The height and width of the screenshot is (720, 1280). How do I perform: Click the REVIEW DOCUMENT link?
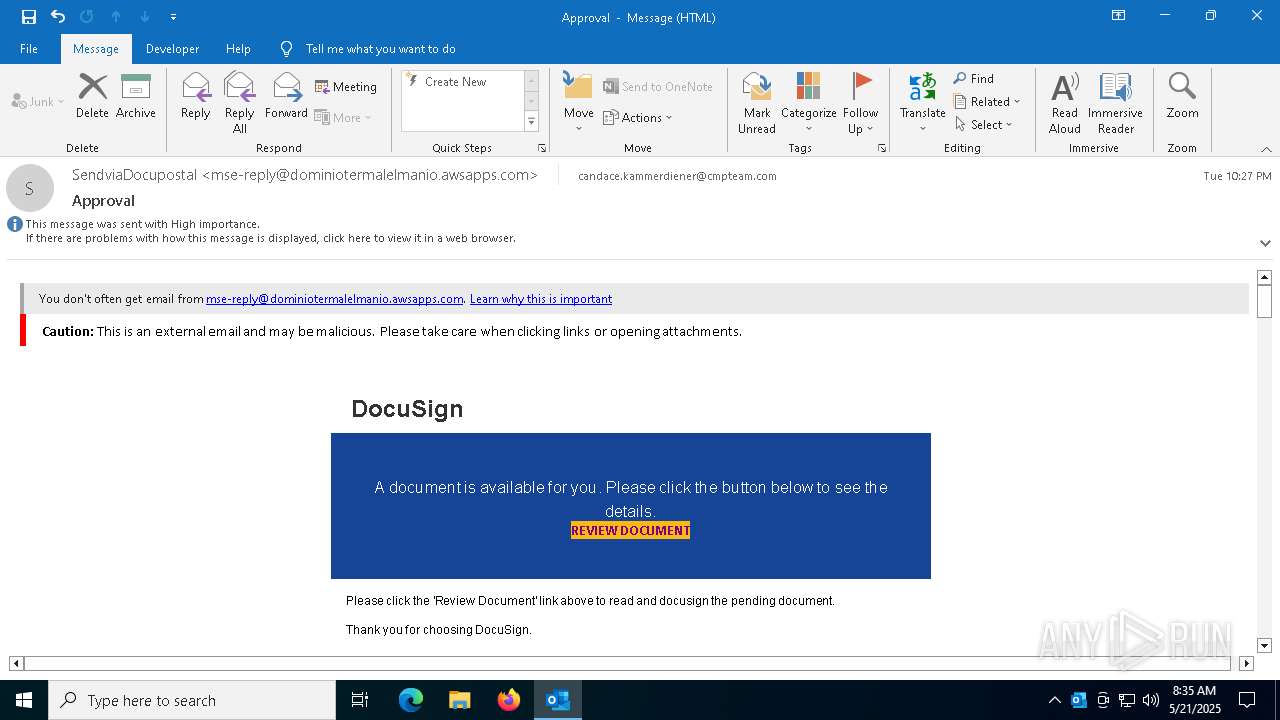(630, 530)
